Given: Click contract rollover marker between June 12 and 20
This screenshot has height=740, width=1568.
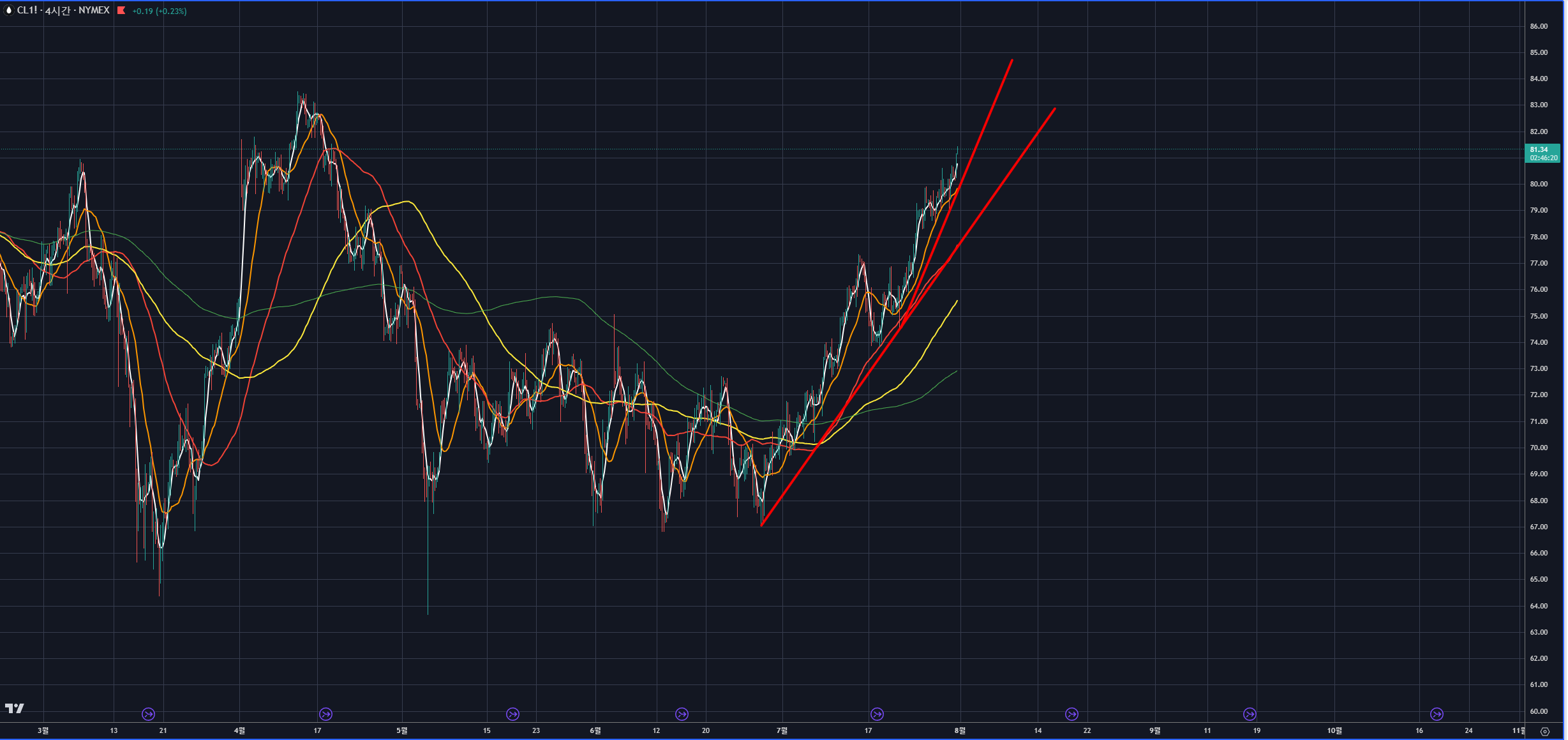Looking at the screenshot, I should [682, 714].
